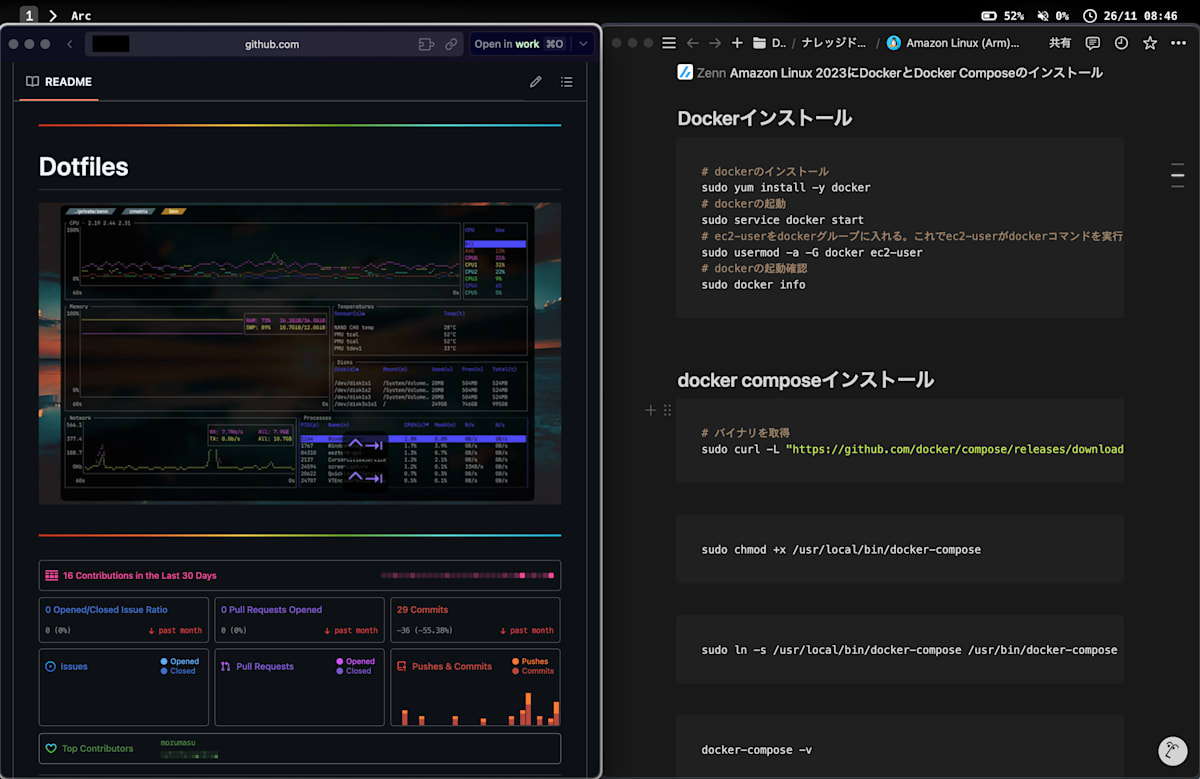This screenshot has height=779, width=1200.
Task: Expand the dropdown arrow beside Open in work
Action: point(583,44)
